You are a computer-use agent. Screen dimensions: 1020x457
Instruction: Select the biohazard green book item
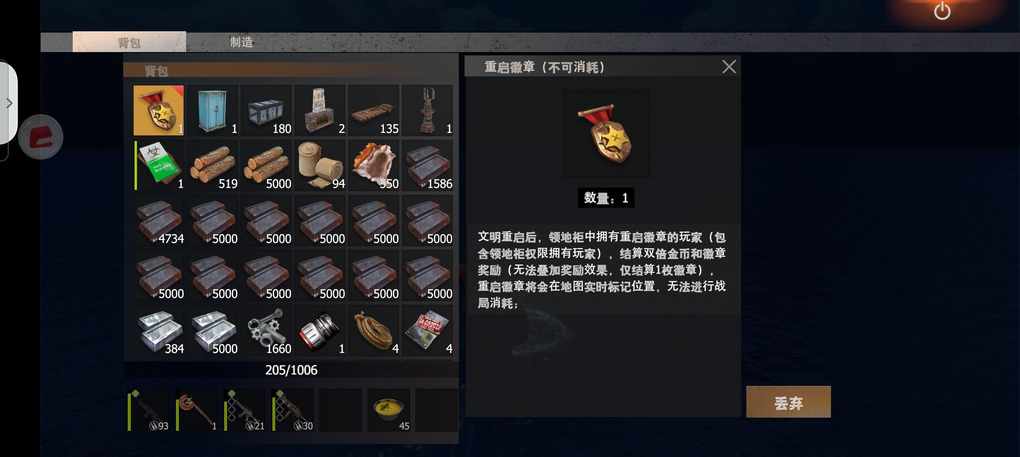click(x=159, y=164)
